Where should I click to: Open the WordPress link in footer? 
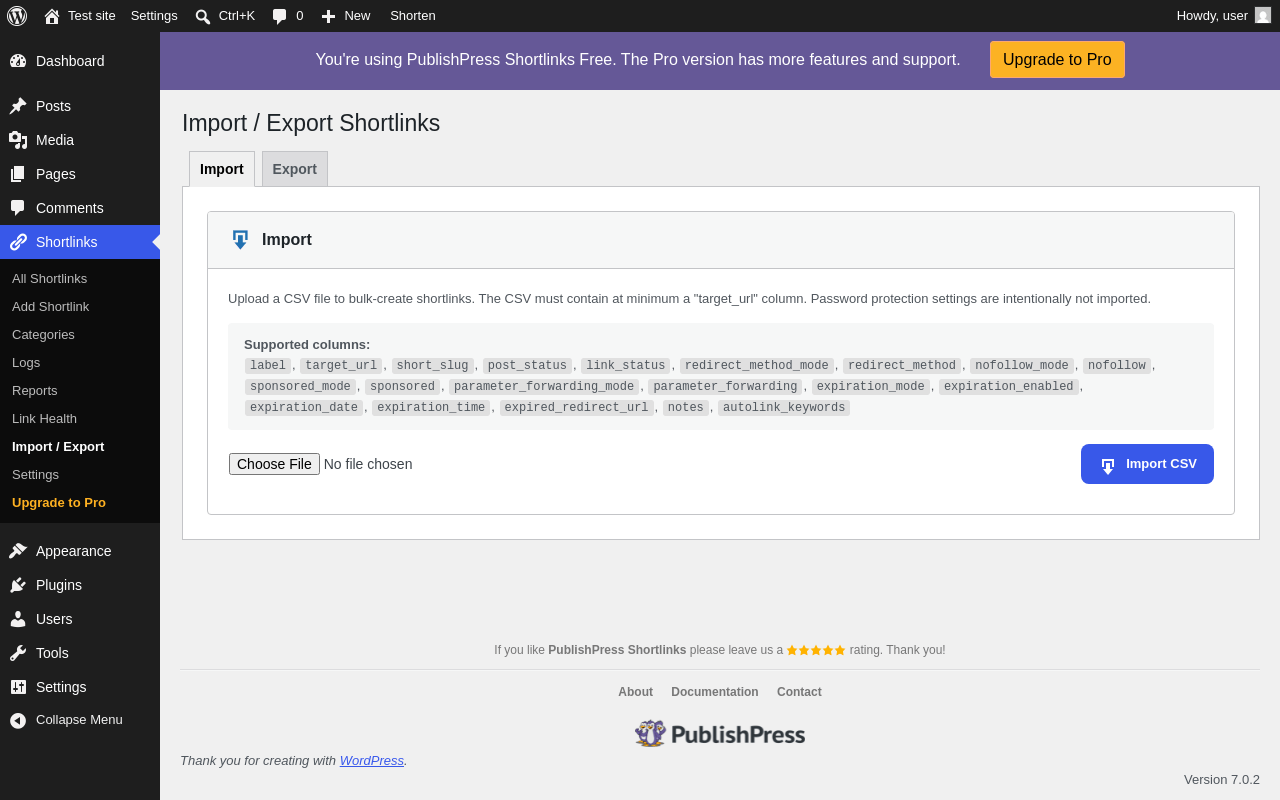click(x=372, y=760)
